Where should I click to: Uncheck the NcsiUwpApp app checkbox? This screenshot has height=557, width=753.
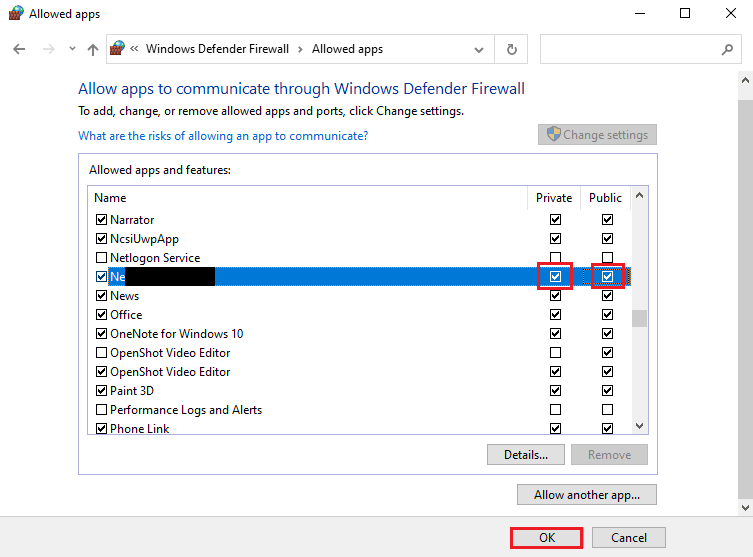[101, 239]
